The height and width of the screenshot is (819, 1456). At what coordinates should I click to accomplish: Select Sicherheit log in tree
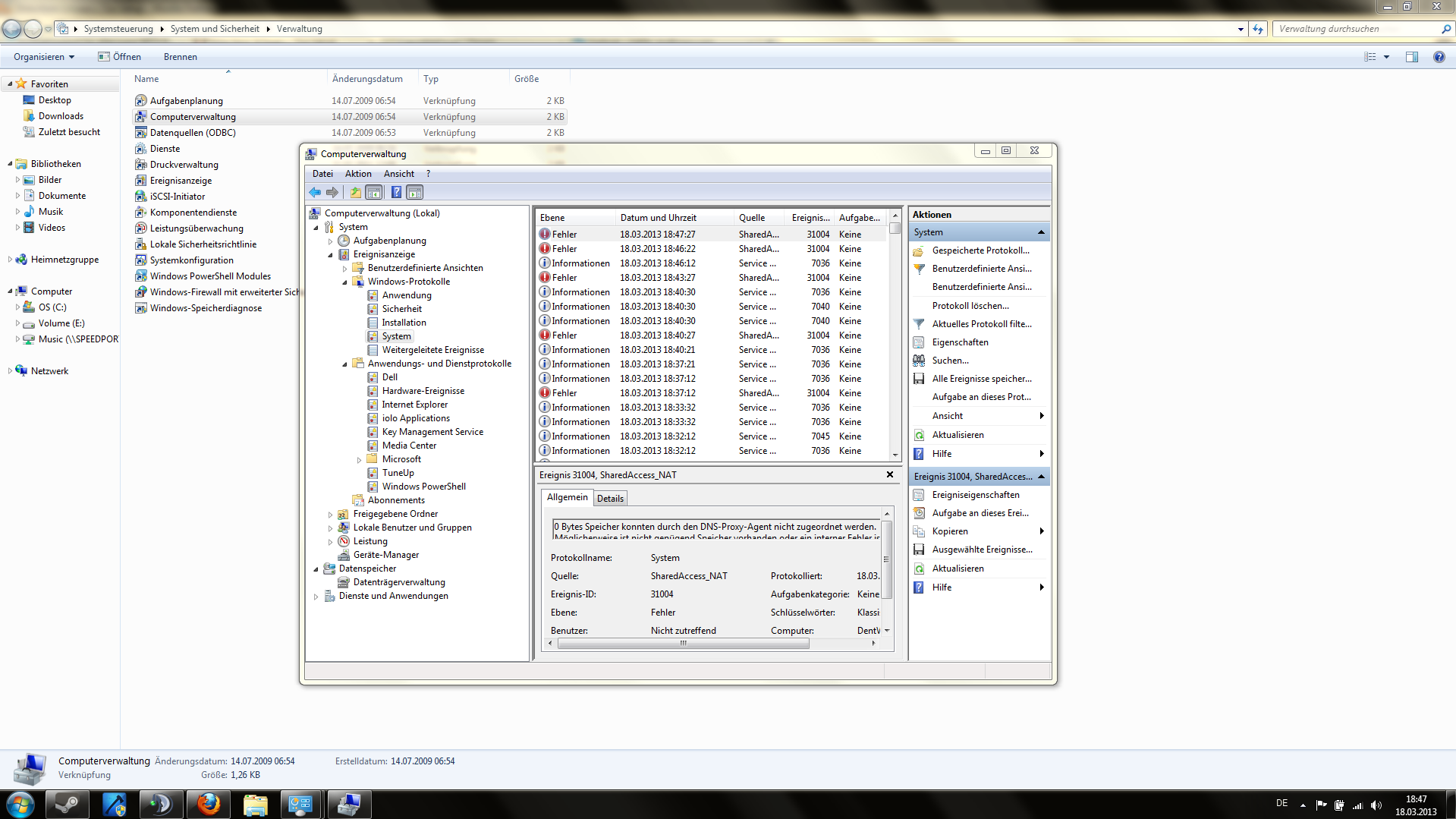click(401, 309)
